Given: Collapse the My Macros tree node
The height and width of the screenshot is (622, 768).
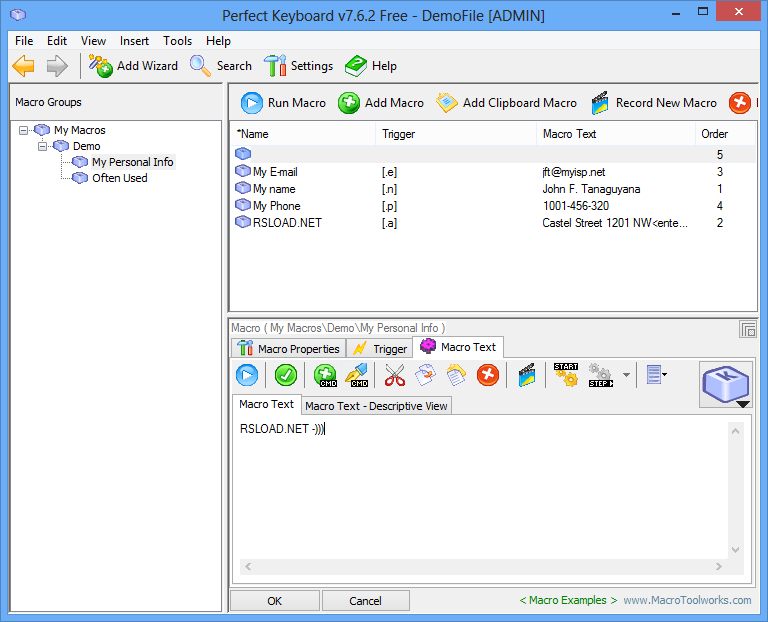Looking at the screenshot, I should pos(23,130).
